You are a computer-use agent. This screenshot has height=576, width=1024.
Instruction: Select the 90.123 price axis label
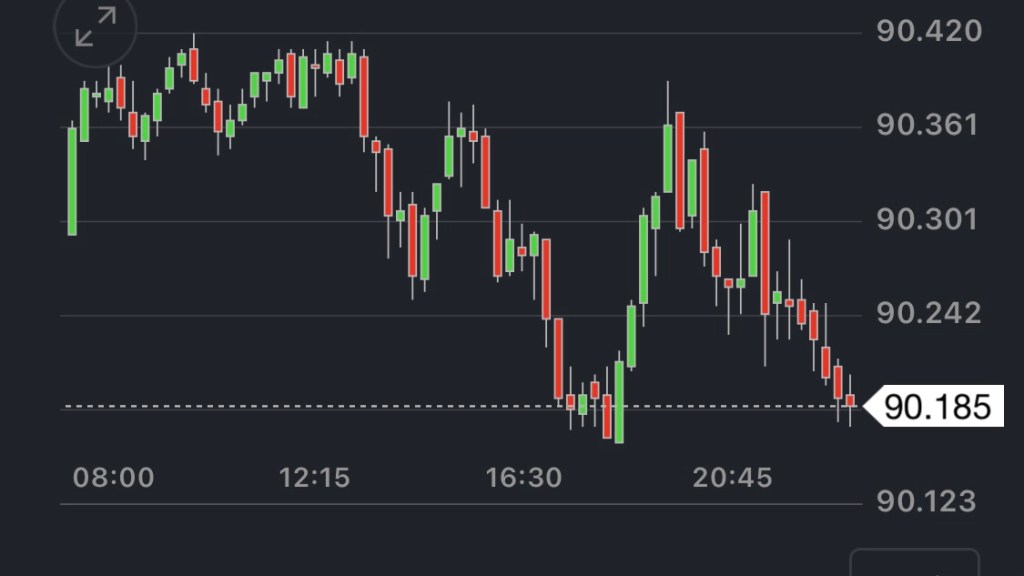click(x=928, y=501)
